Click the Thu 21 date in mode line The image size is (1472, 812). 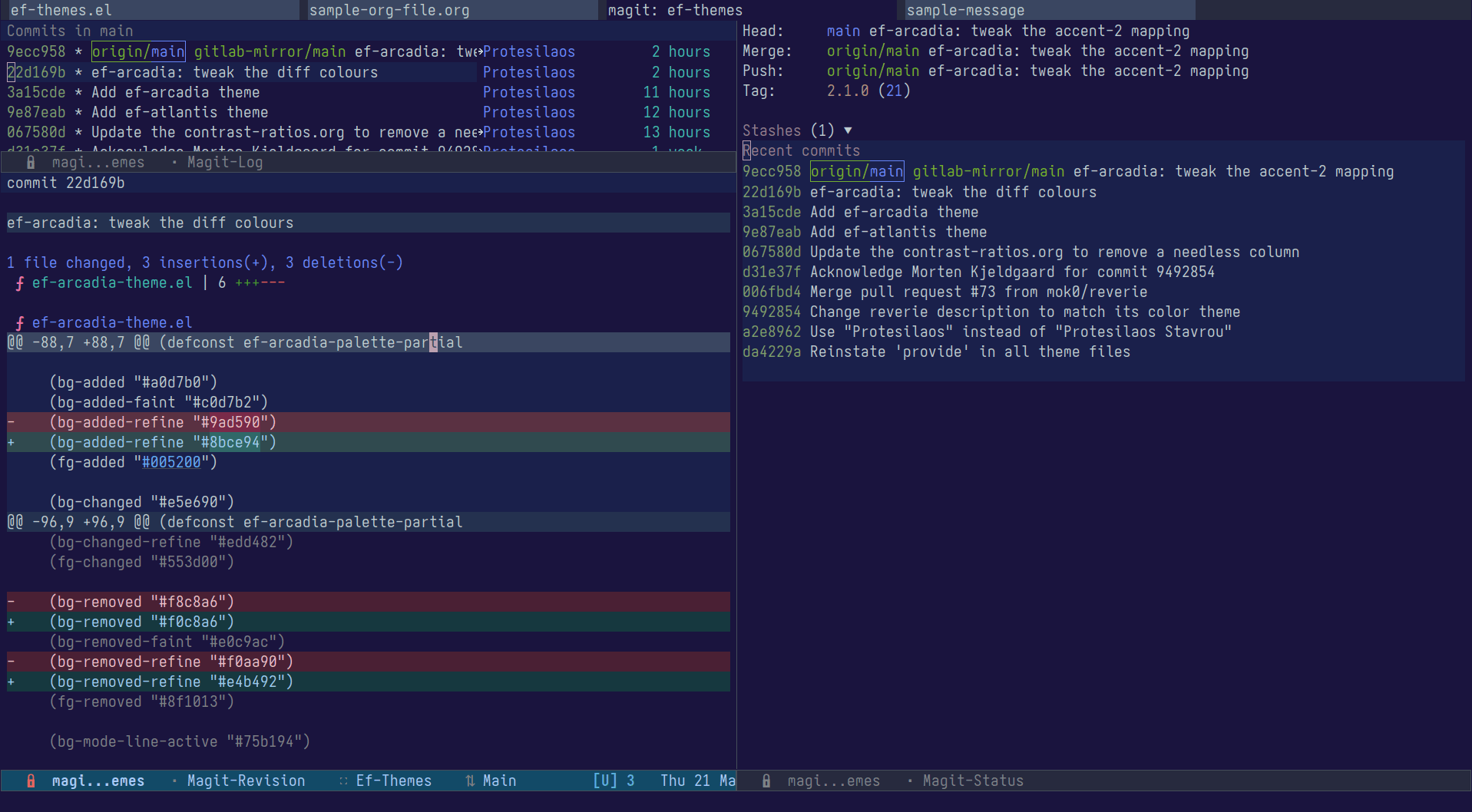(x=685, y=781)
